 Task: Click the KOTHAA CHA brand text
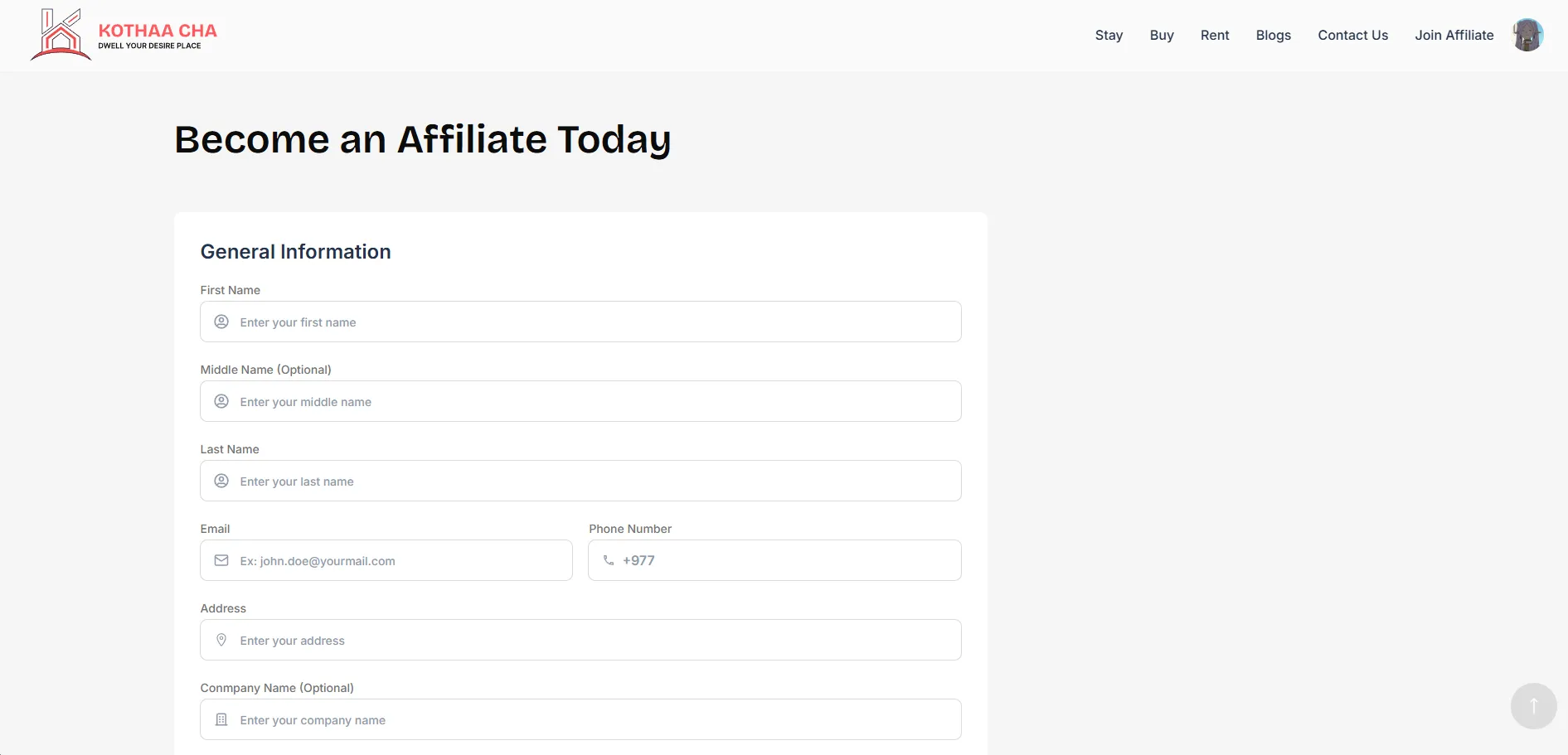tap(158, 31)
